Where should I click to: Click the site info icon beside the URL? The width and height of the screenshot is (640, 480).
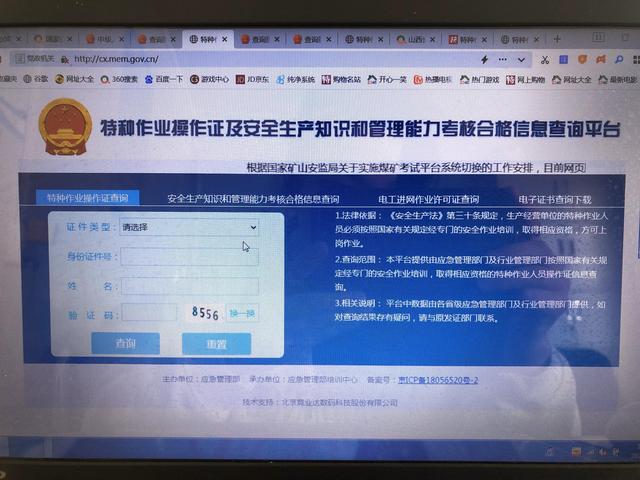tap(64, 60)
